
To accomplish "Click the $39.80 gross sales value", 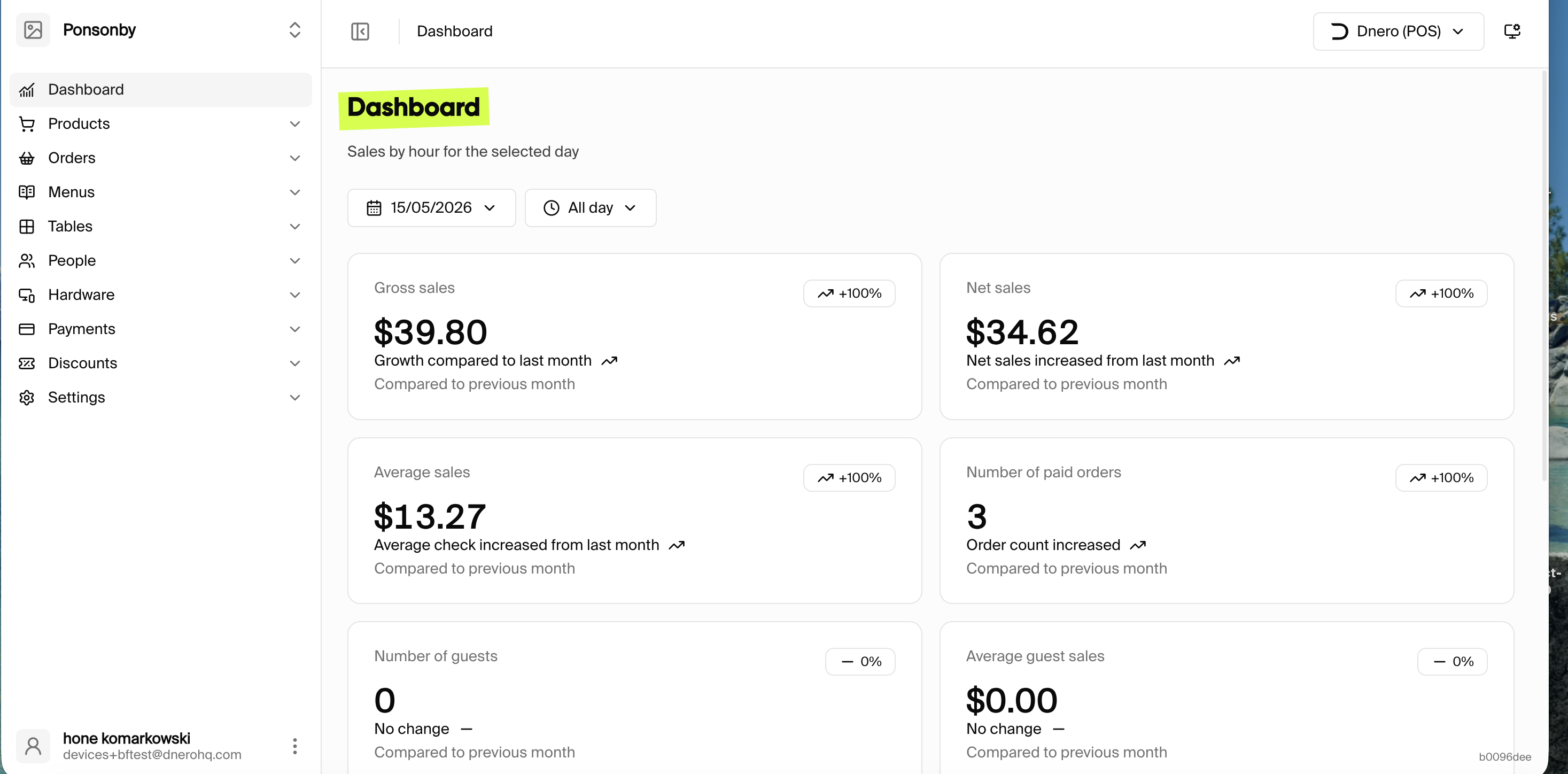I will tap(430, 332).
